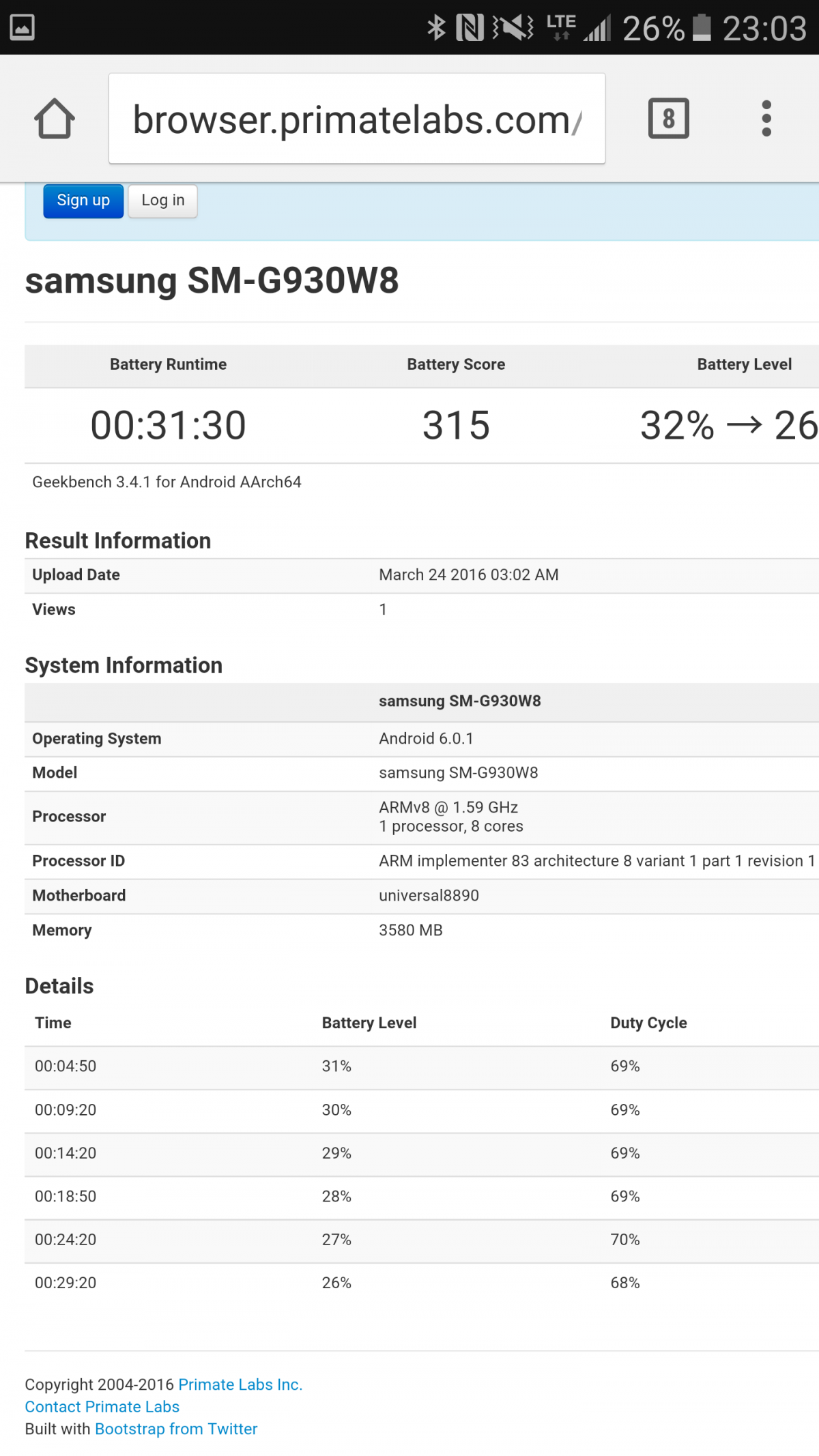Open the three-dot browser menu
This screenshot has width=819, height=1456.
[x=766, y=119]
